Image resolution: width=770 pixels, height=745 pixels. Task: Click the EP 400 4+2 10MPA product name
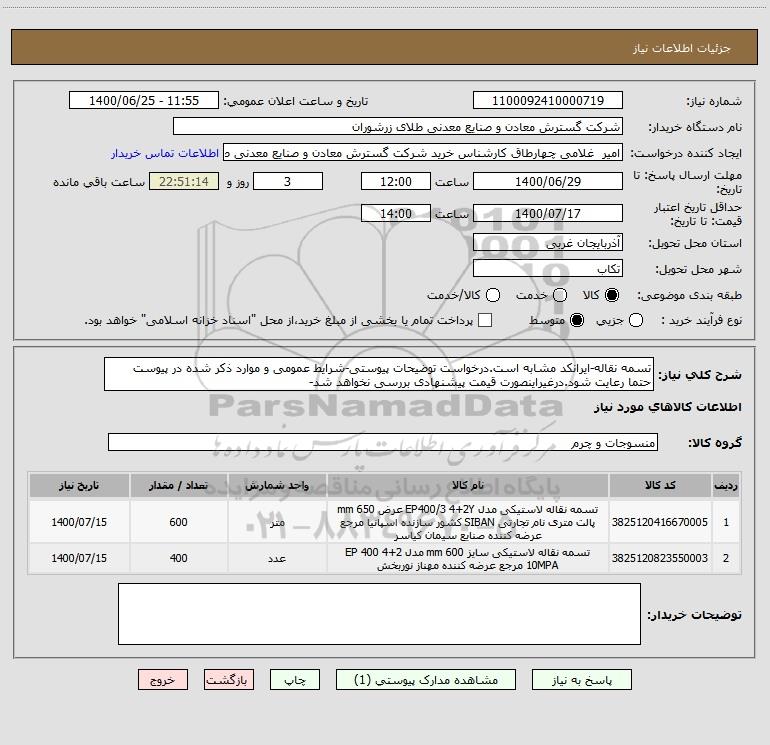(x=468, y=559)
